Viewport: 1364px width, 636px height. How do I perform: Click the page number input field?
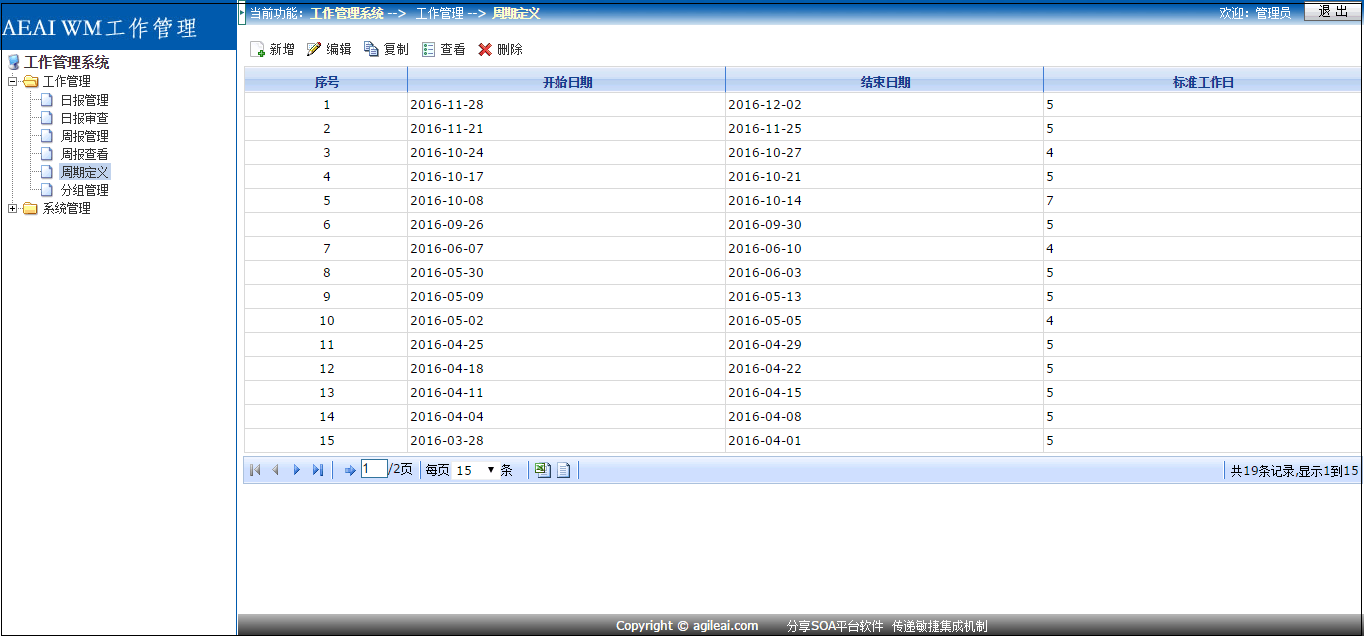coord(374,469)
